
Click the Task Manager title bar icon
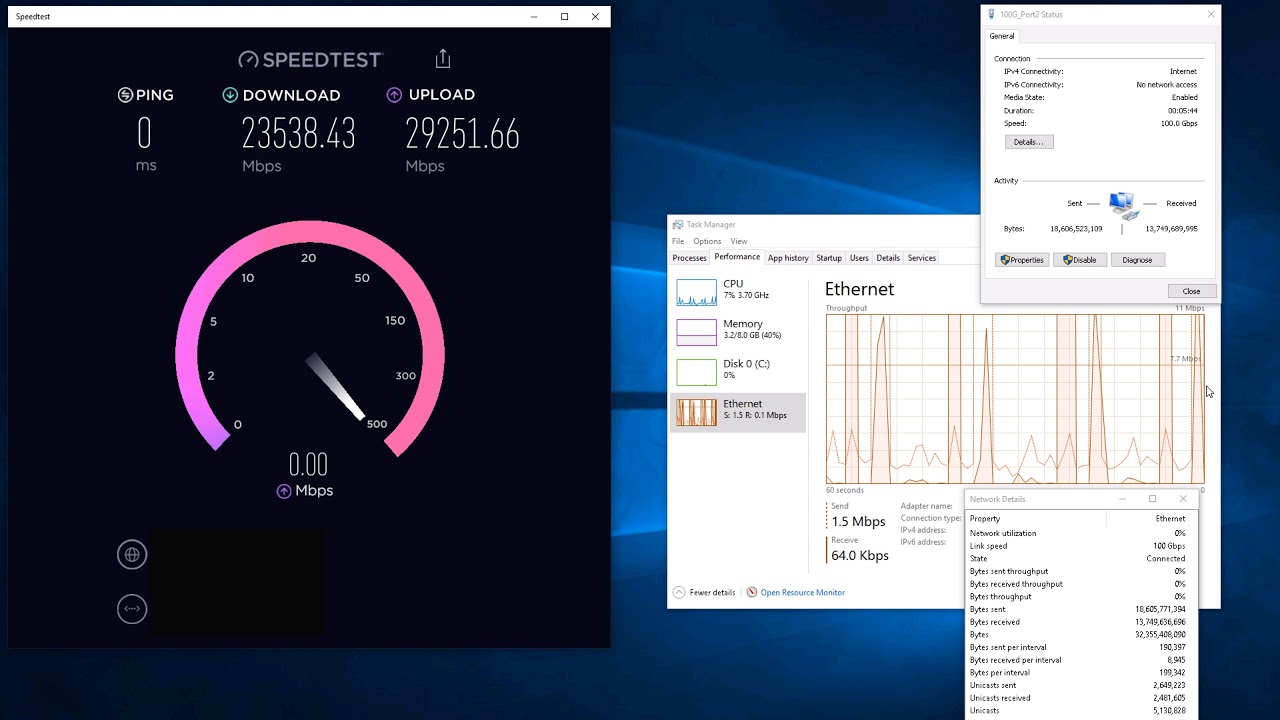678,225
